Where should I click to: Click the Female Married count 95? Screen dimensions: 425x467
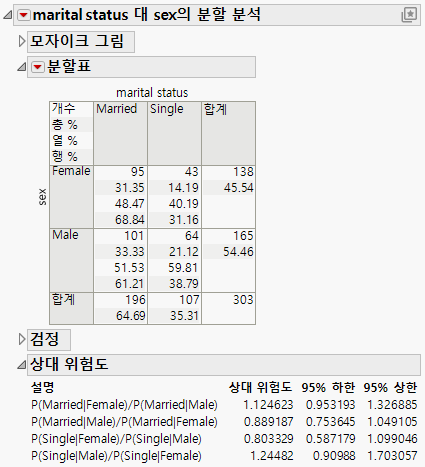[x=137, y=172]
